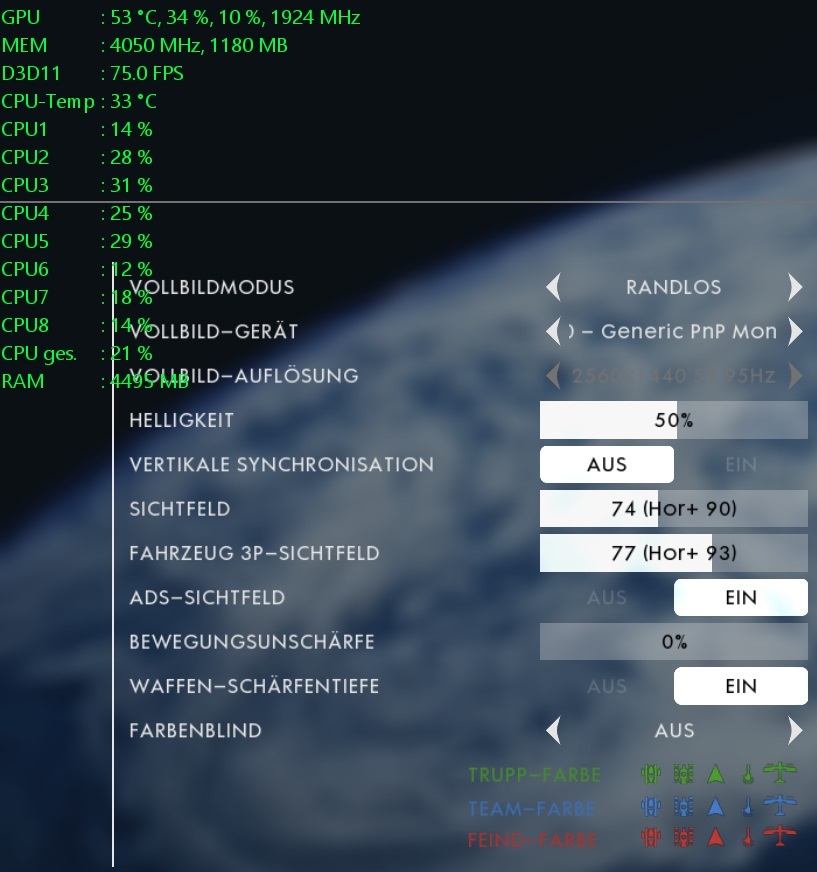Click the VOLLBILDMODUS setting label
The width and height of the screenshot is (817, 872).
pyautogui.click(x=212, y=287)
